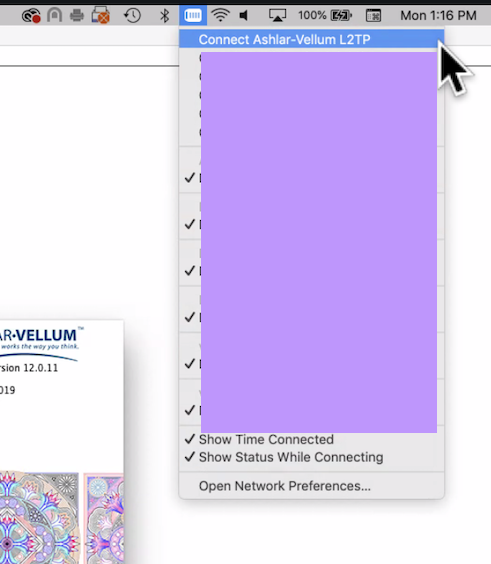The width and height of the screenshot is (491, 564).
Task: Open the Bluetooth menu
Action: (164, 15)
